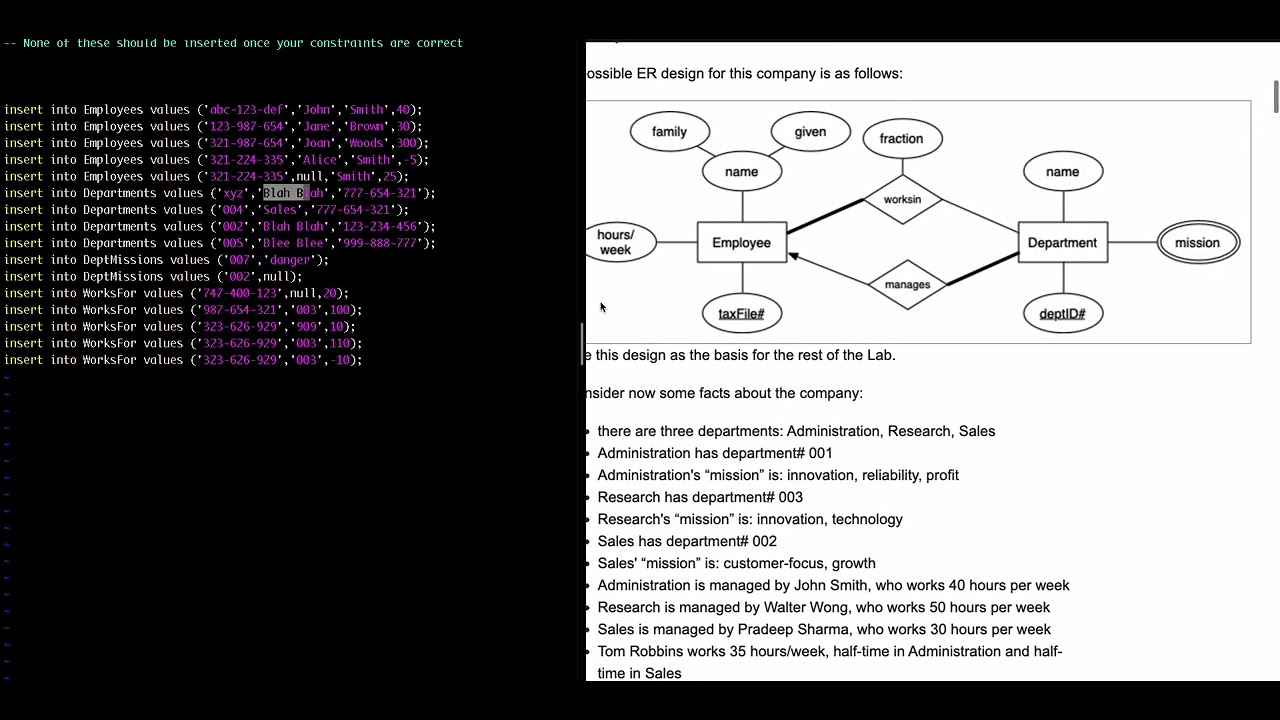The width and height of the screenshot is (1280, 720).
Task: Select the Departments insert line for '002' Blah Blah
Action: click(219, 227)
